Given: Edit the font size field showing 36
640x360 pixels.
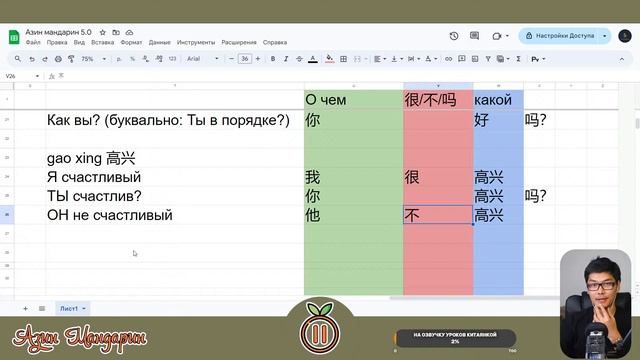Looking at the screenshot, I should [x=244, y=59].
